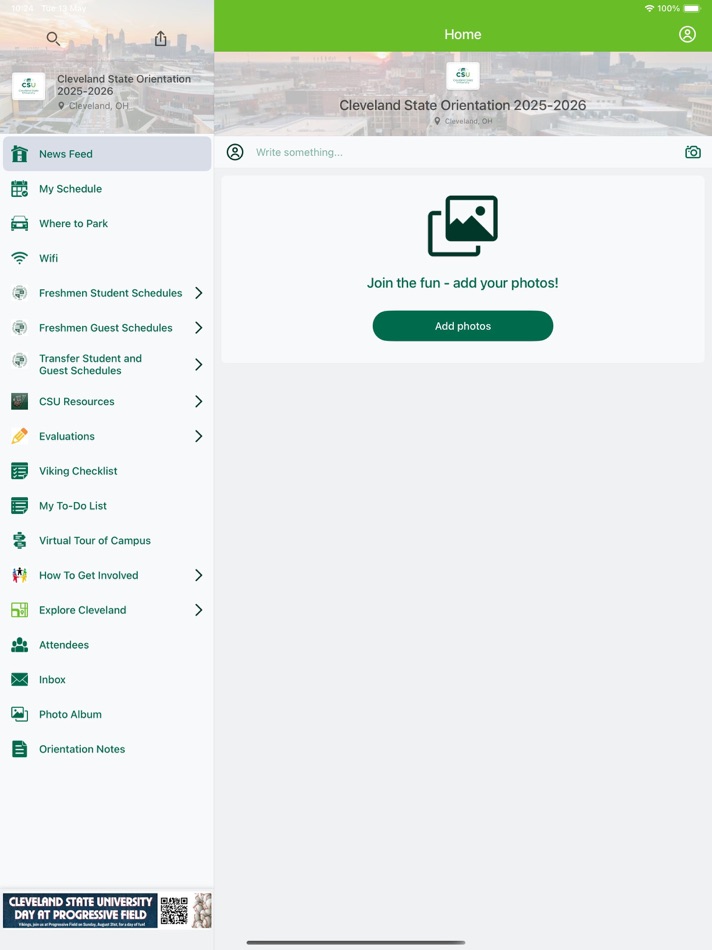
Task: Open Where to Park menu item
Action: click(x=107, y=224)
